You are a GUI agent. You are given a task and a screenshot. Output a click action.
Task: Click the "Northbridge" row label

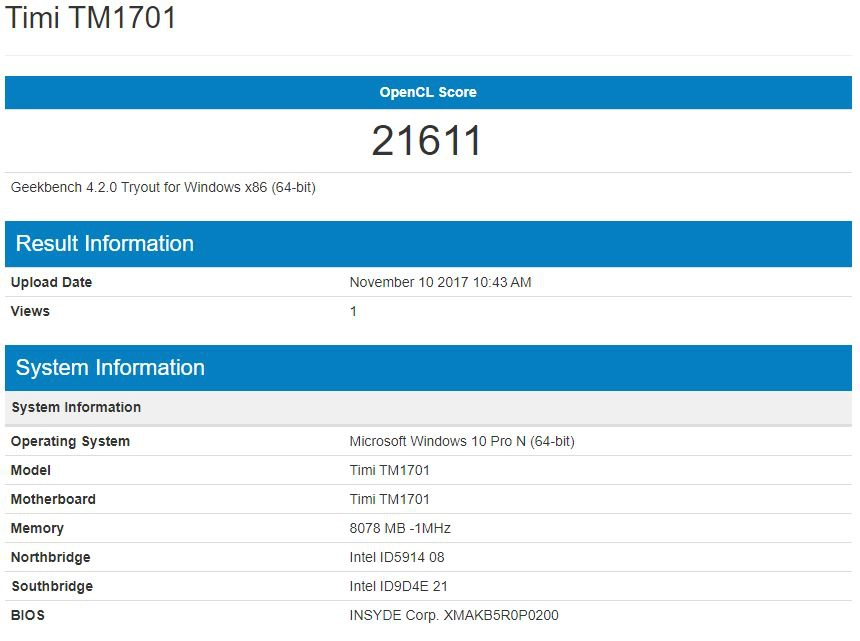(50, 558)
